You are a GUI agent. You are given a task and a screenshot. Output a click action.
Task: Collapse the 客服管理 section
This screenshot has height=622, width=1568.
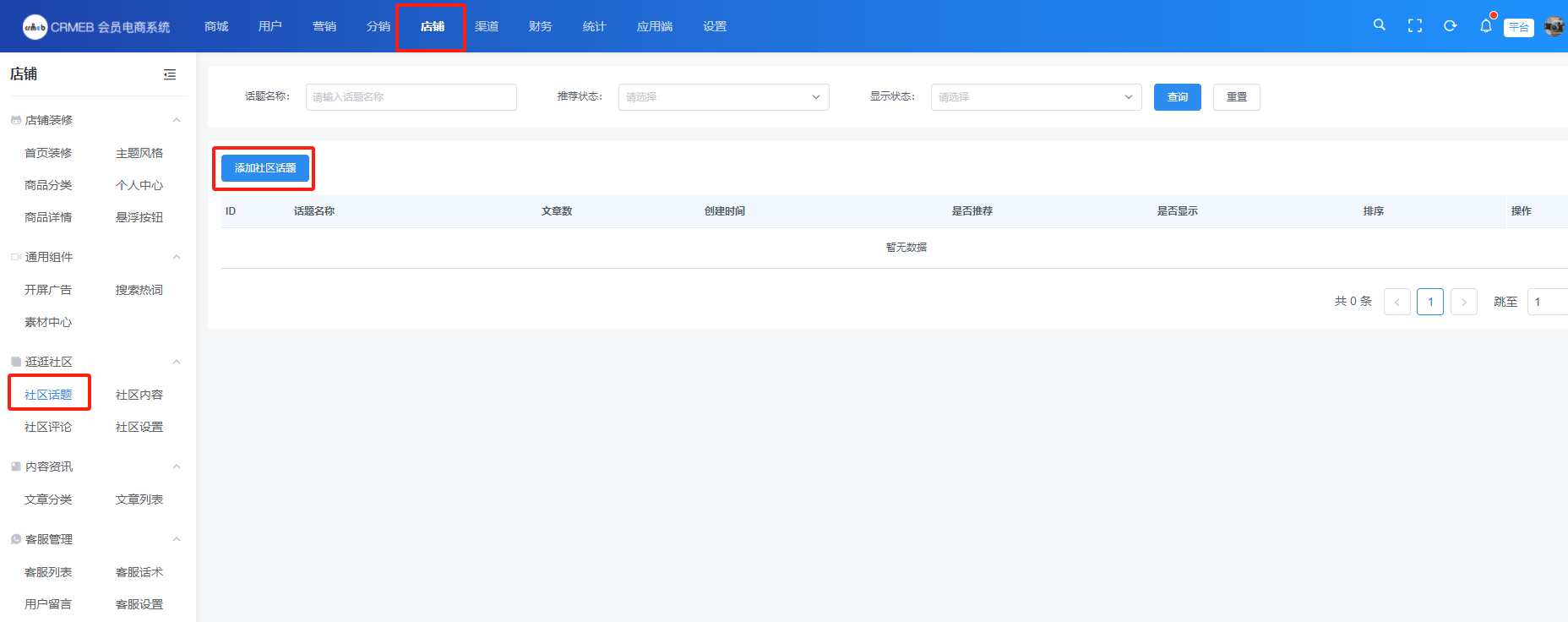(177, 539)
